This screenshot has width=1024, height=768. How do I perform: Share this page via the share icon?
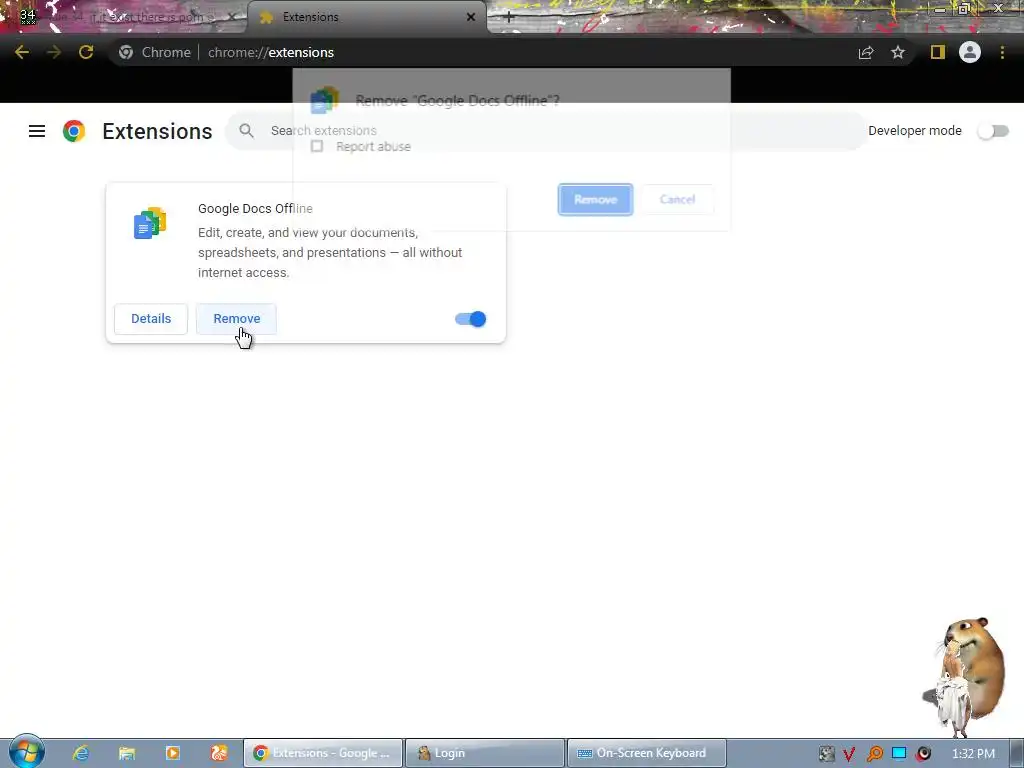866,52
